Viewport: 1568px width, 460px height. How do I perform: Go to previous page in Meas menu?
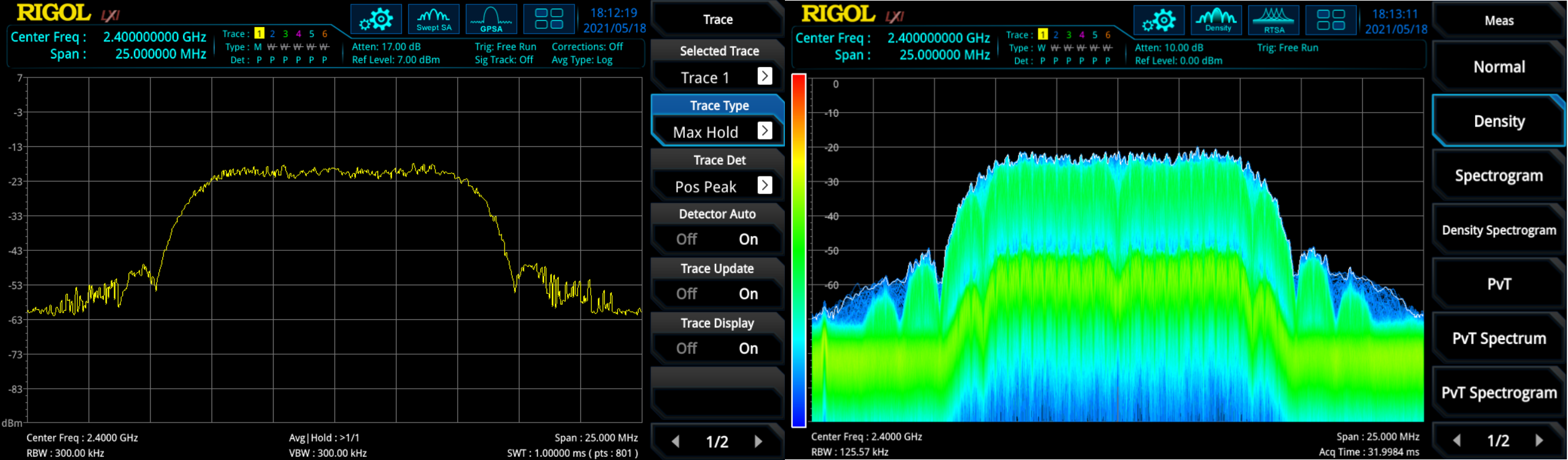(x=1456, y=440)
